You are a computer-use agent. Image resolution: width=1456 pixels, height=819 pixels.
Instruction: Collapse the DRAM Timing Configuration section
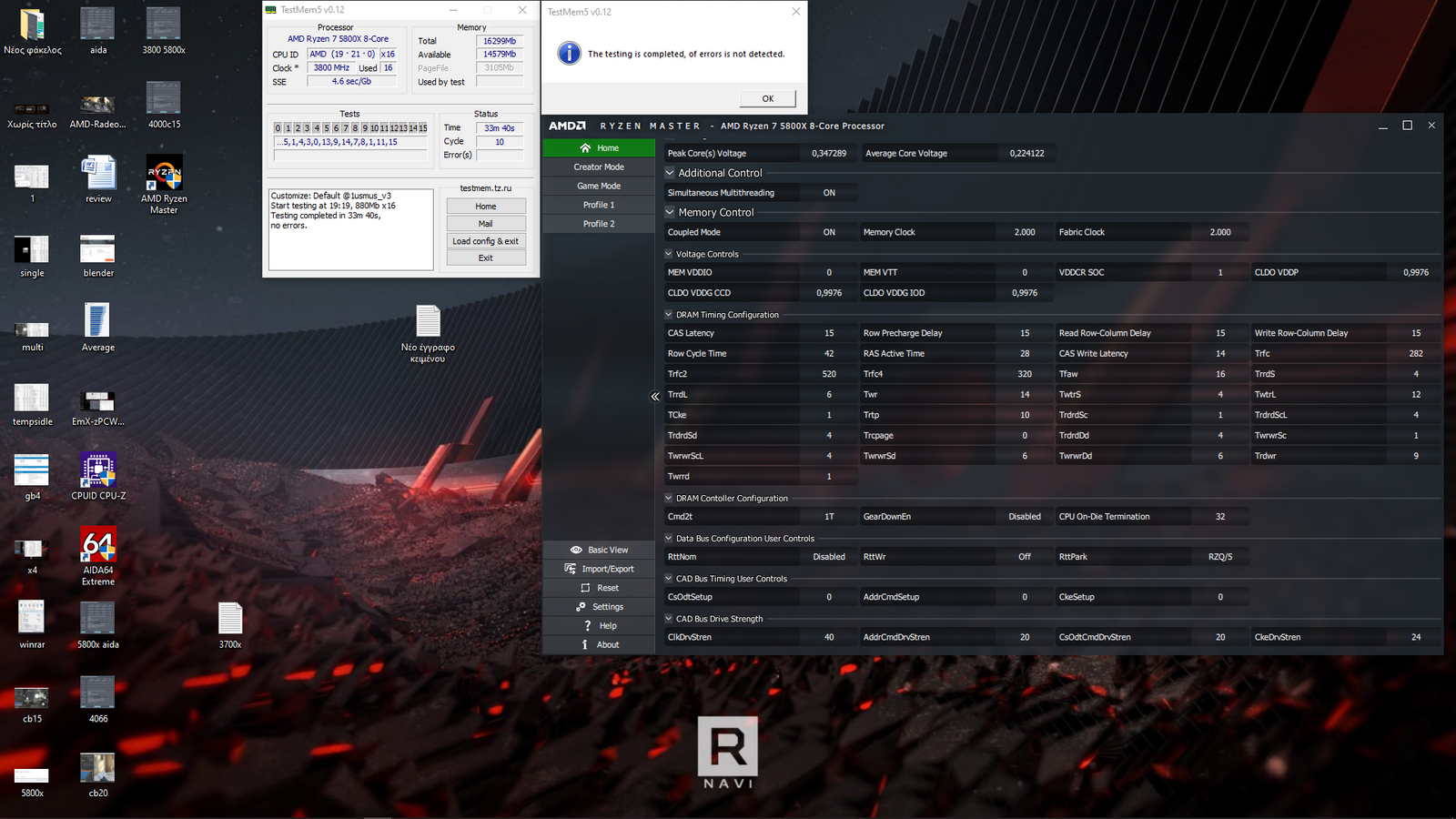coord(669,315)
